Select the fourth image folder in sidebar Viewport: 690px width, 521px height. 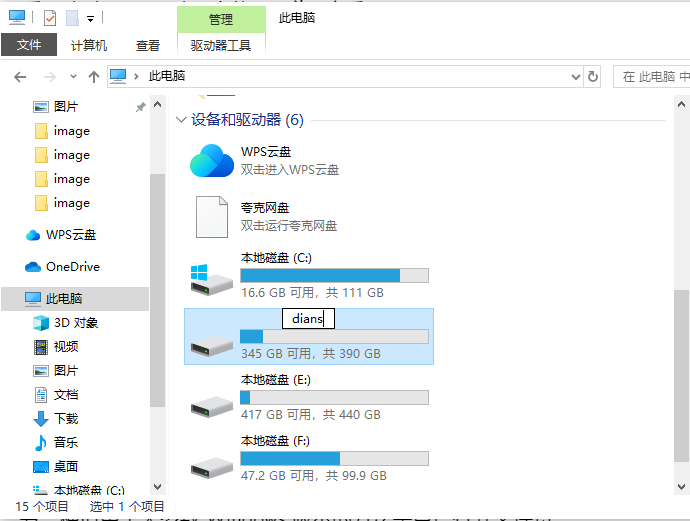tap(62, 203)
